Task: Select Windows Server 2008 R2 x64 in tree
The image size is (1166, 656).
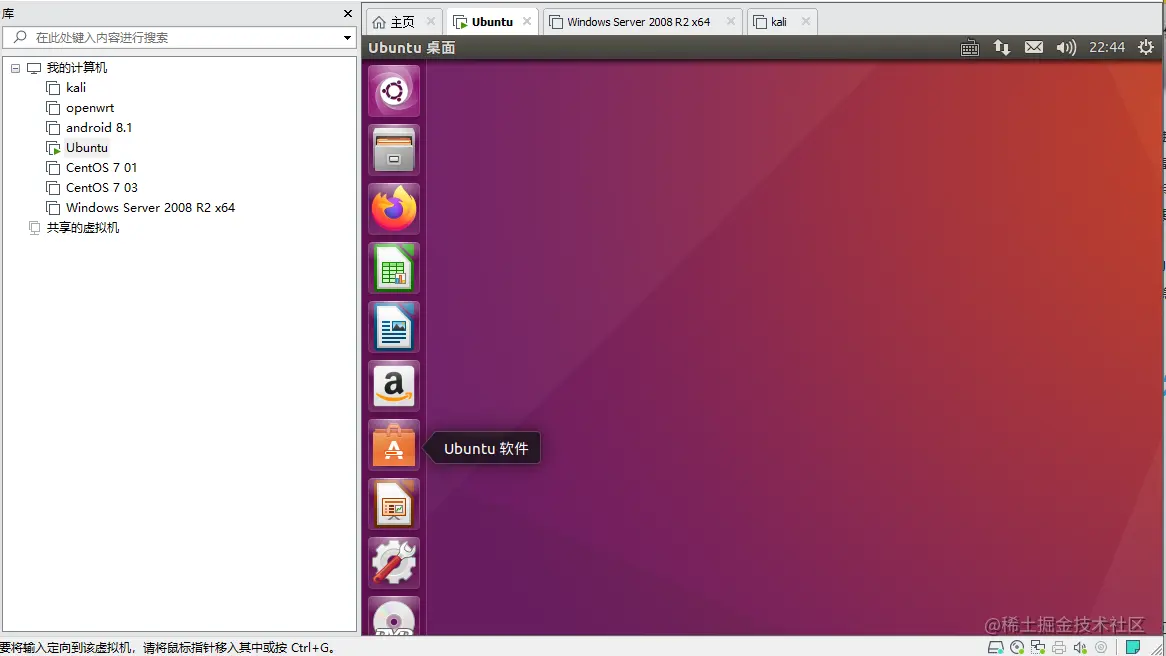Action: [x=150, y=208]
